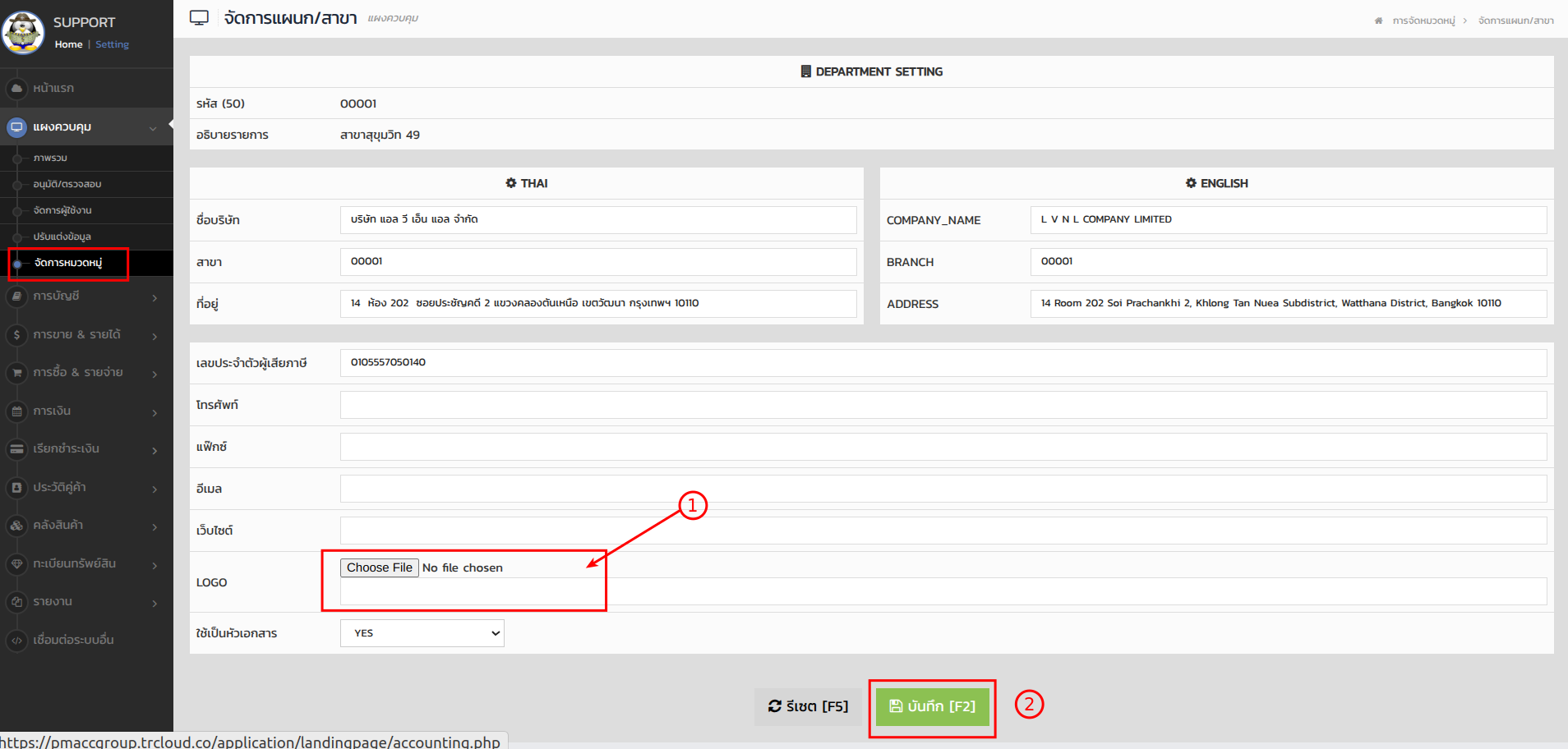1568x749 pixels.
Task: Click the ที่อยู่ Thai address field
Action: tap(598, 304)
